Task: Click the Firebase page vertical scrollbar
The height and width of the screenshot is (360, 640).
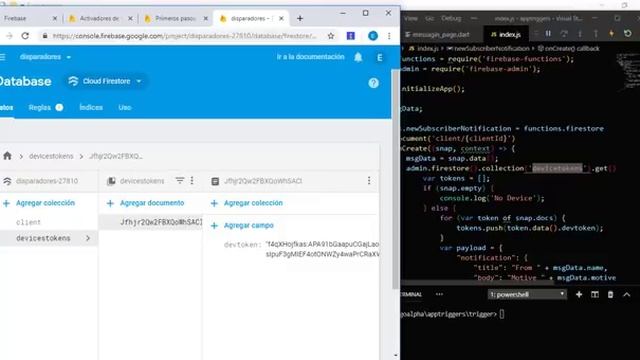Action: 396,180
